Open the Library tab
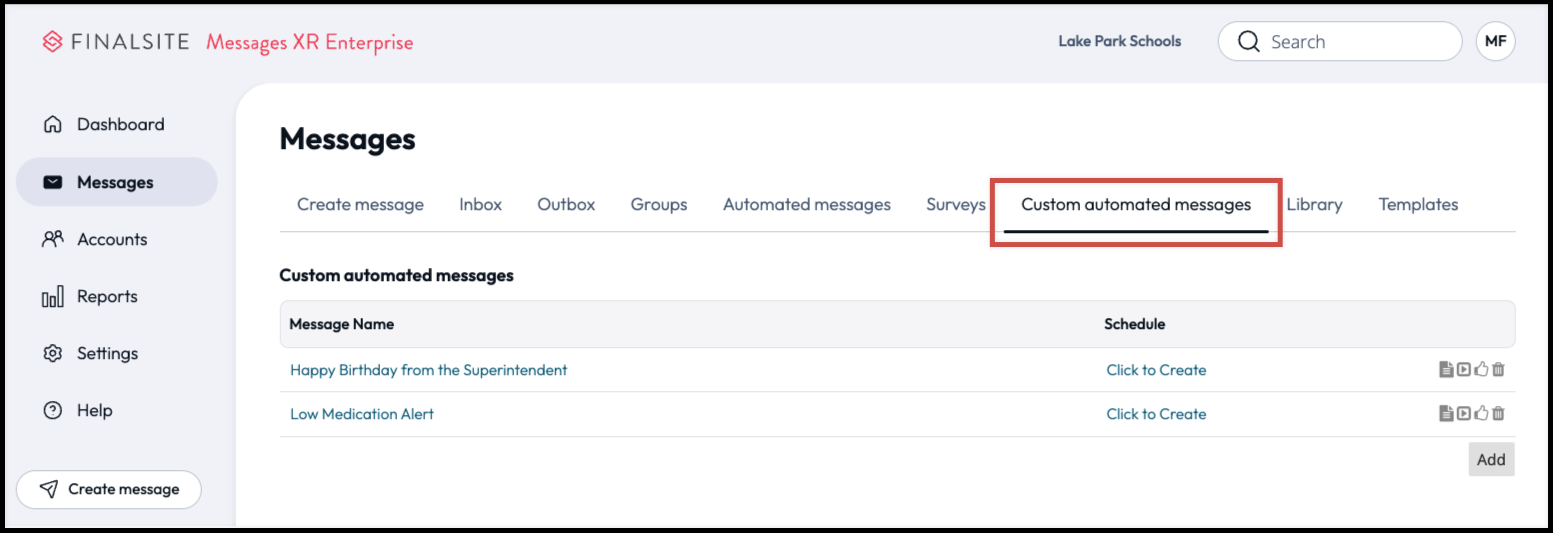 [1314, 205]
